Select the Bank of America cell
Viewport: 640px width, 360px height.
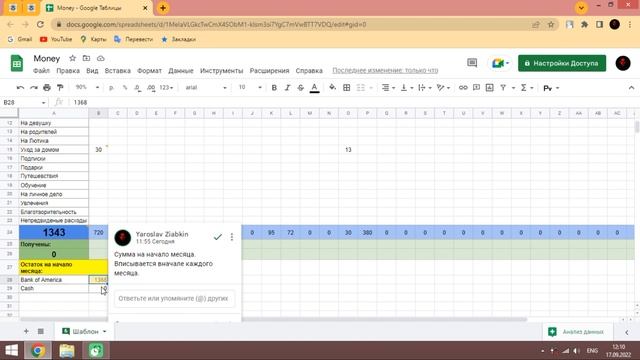click(53, 280)
